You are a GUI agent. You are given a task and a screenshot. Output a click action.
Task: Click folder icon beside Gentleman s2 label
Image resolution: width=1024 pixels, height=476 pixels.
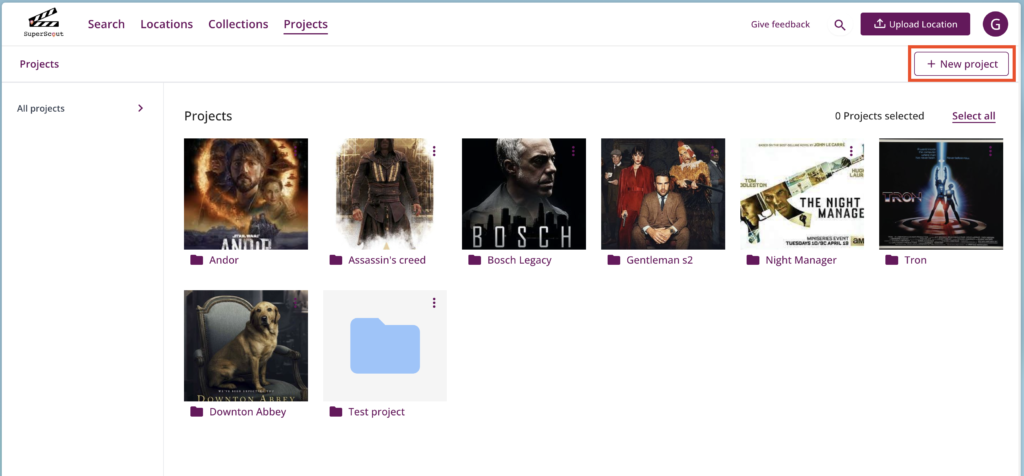point(614,260)
